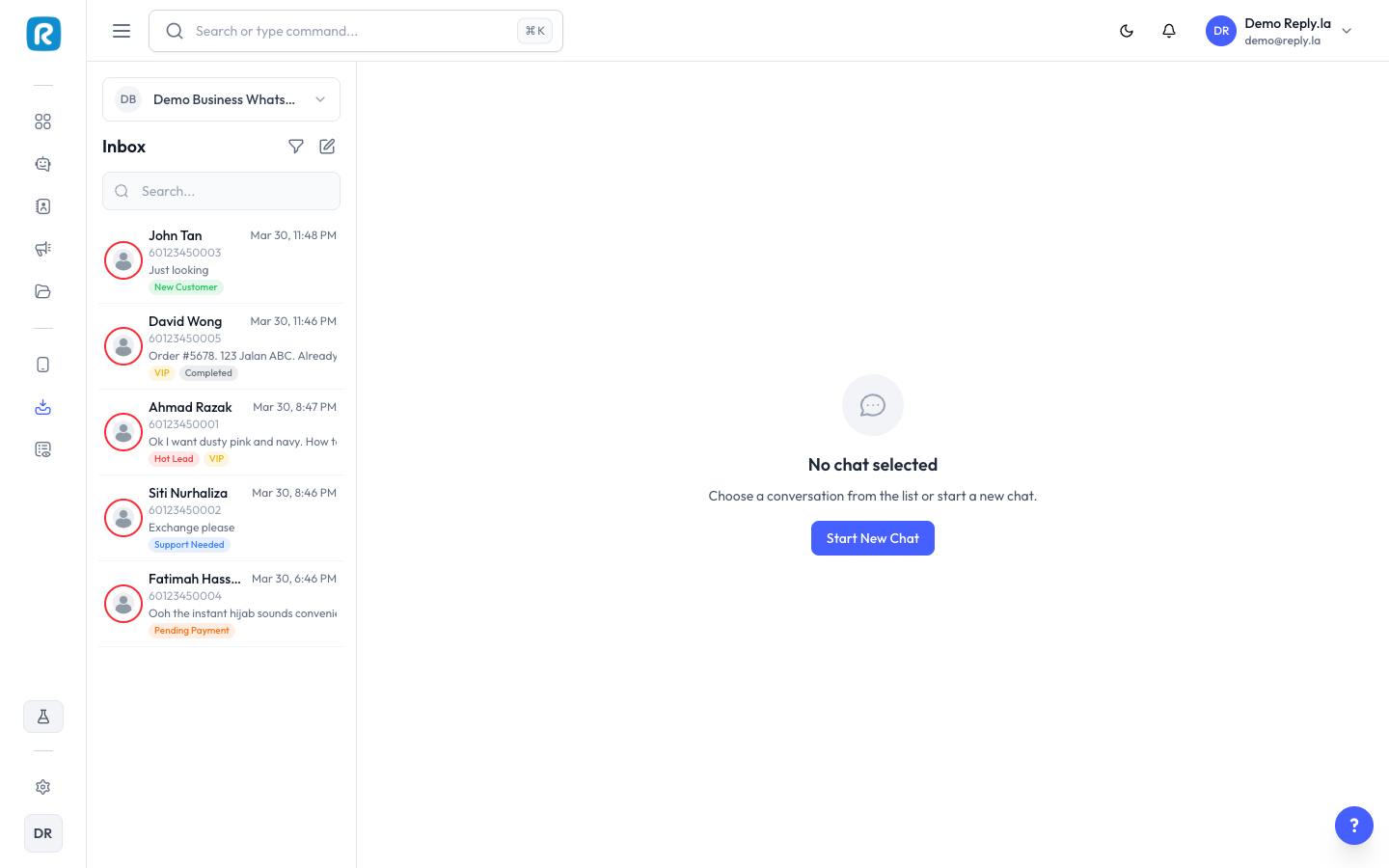Open the campaigns megaphone icon in sidebar

[42, 249]
